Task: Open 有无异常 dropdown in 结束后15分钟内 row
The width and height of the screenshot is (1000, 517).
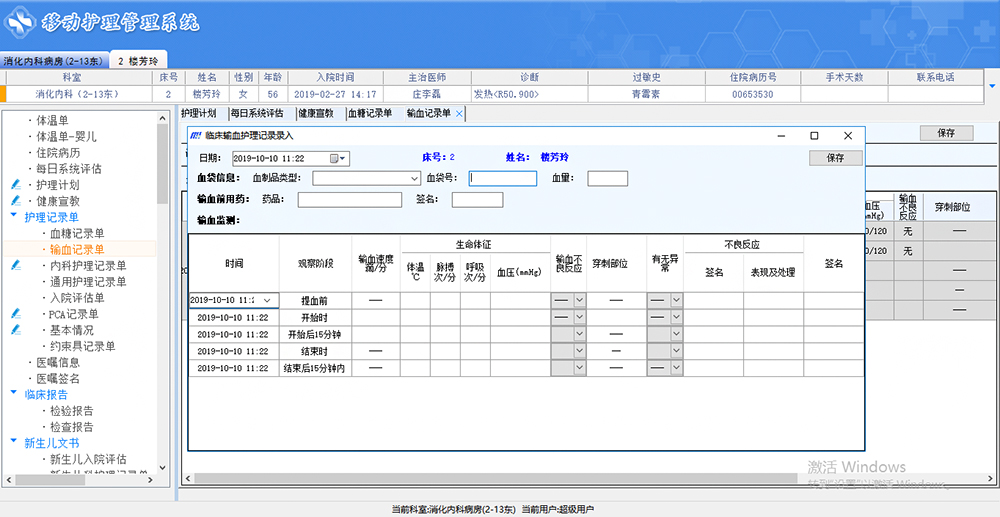Action: pyautogui.click(x=676, y=368)
